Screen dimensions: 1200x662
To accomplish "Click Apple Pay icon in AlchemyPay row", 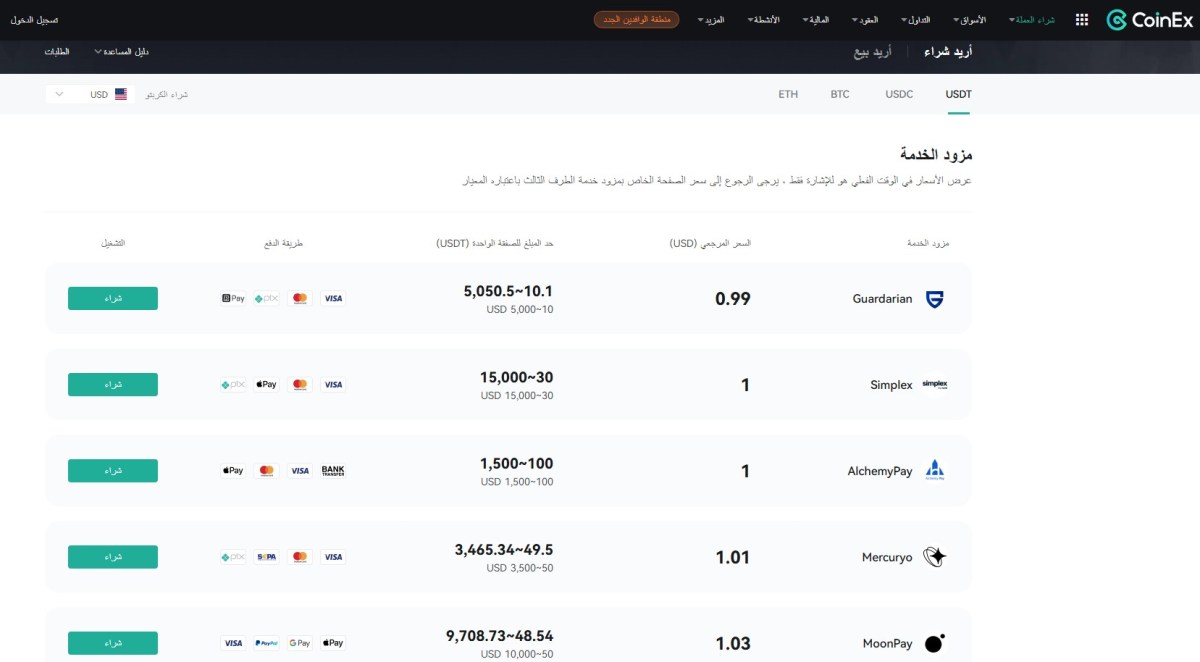I will [x=233, y=471].
